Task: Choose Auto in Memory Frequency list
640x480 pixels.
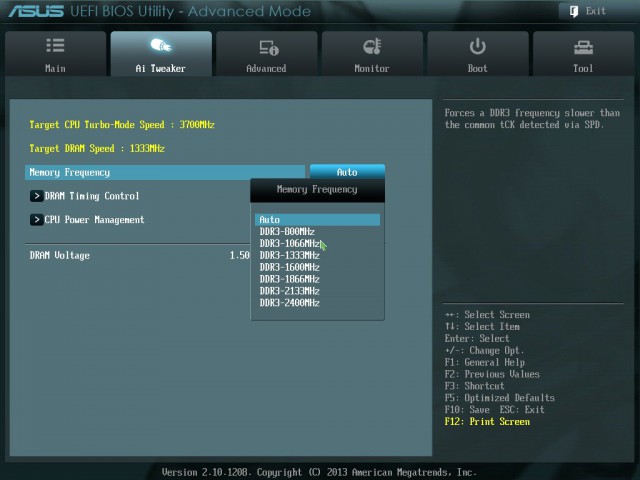Action: coord(318,220)
